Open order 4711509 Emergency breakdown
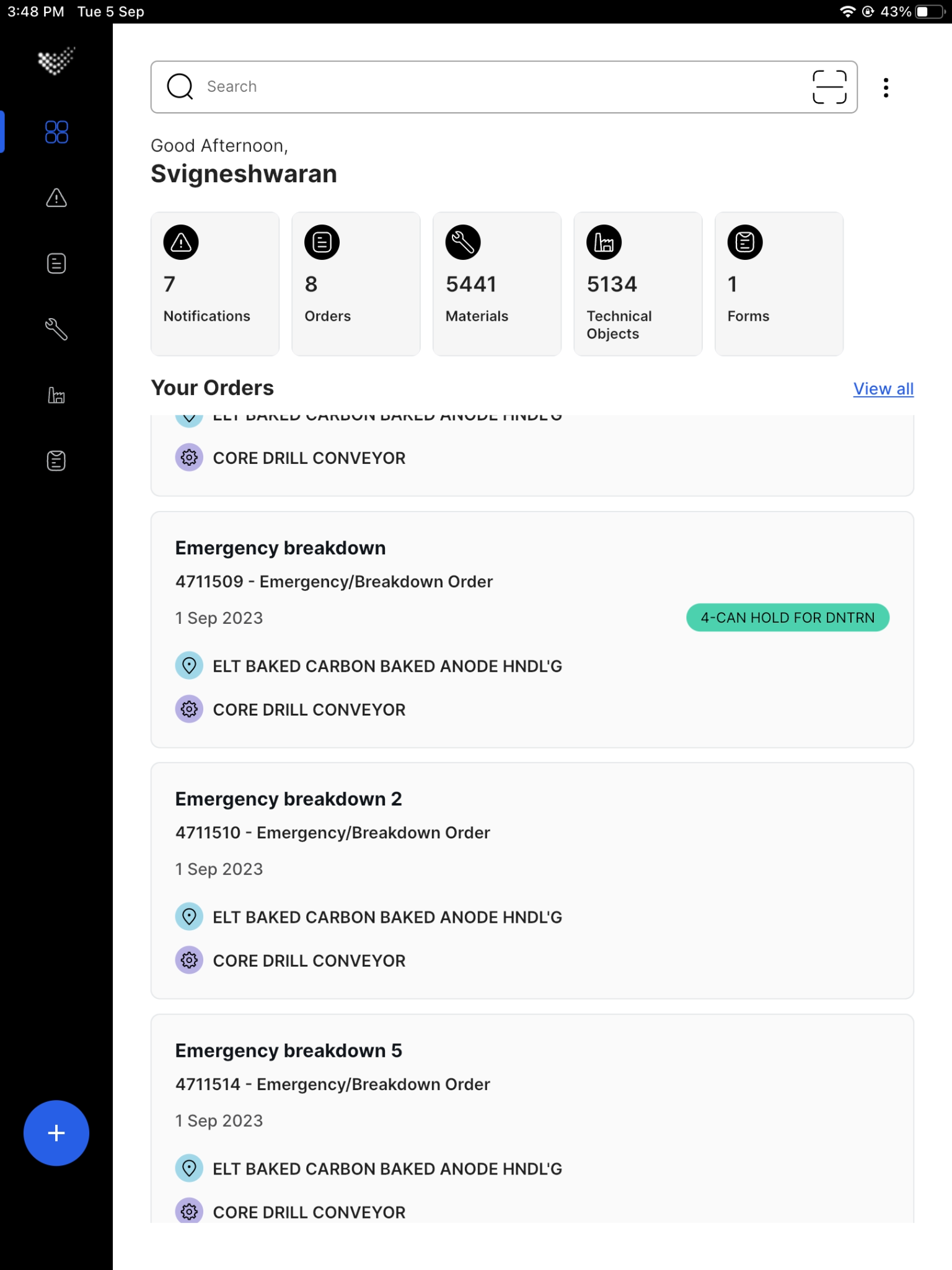The width and height of the screenshot is (952, 1270). tap(532, 629)
